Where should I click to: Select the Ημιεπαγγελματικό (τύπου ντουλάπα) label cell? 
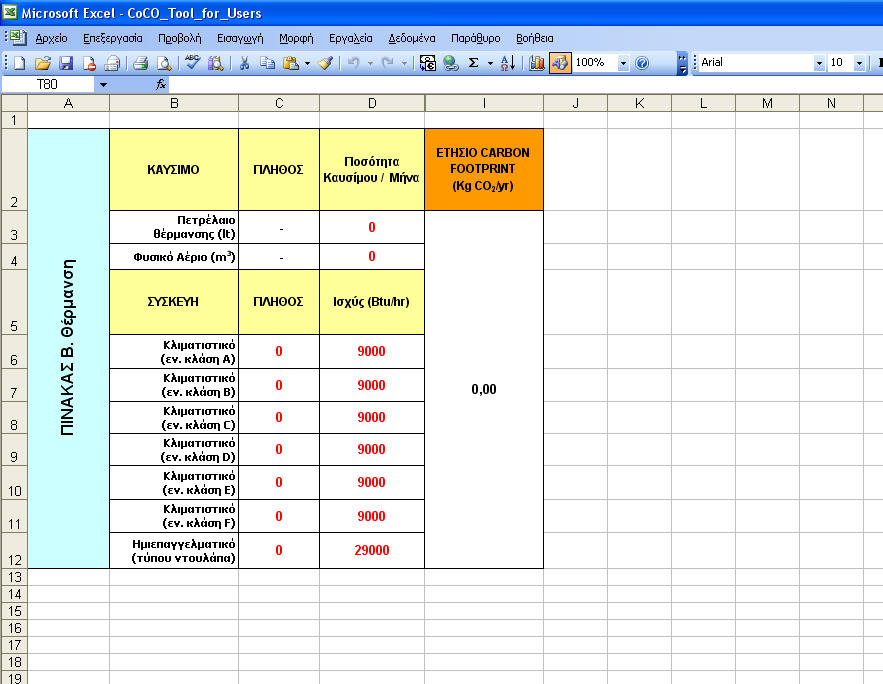(x=174, y=551)
